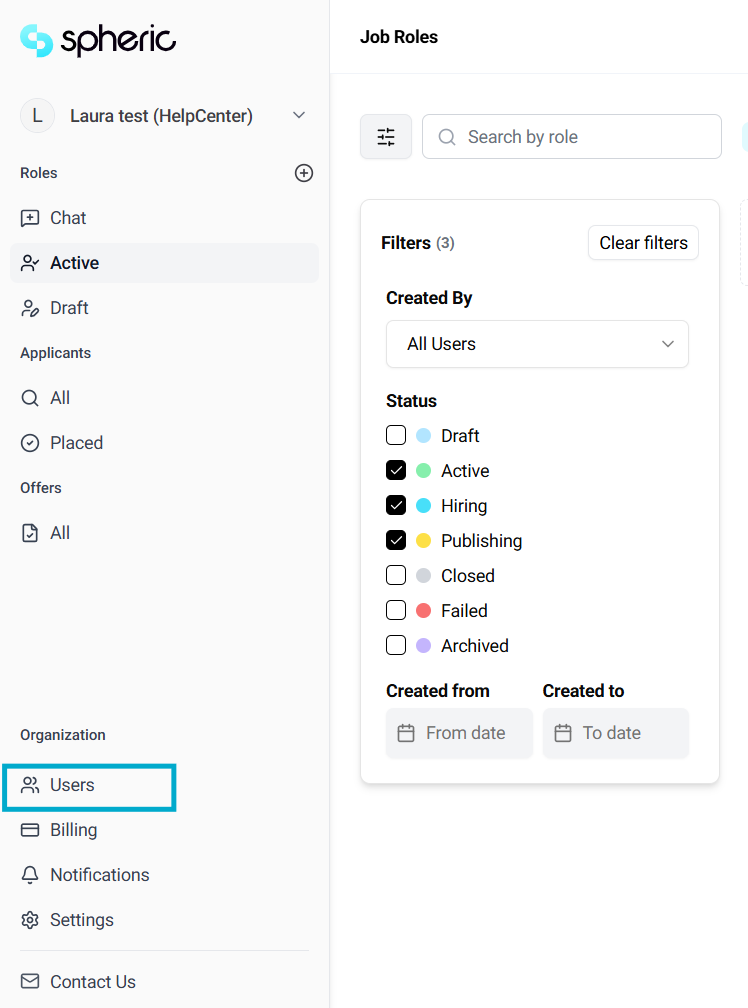Click the Spheric logo

98,40
